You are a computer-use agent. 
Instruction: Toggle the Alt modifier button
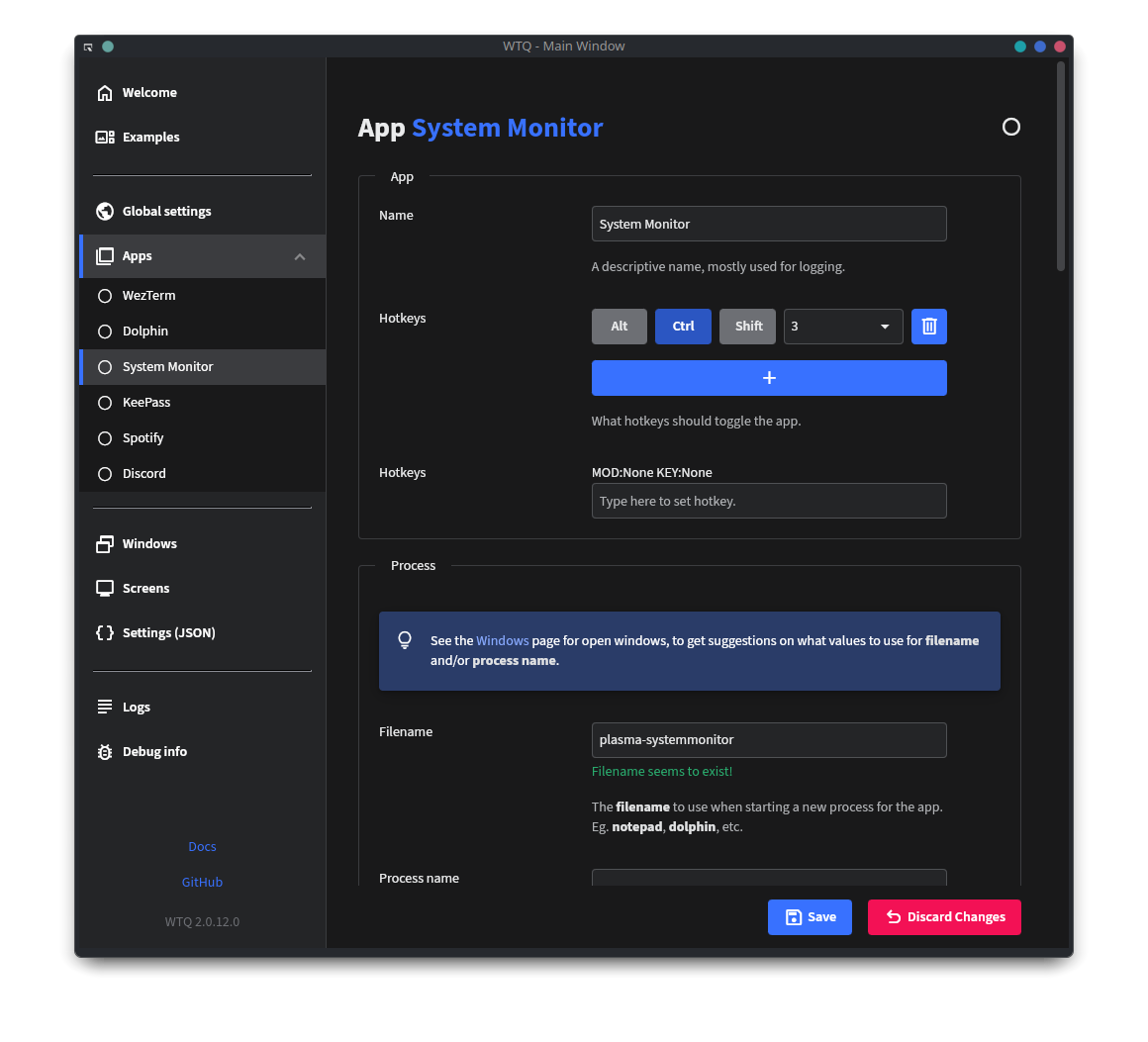point(620,327)
